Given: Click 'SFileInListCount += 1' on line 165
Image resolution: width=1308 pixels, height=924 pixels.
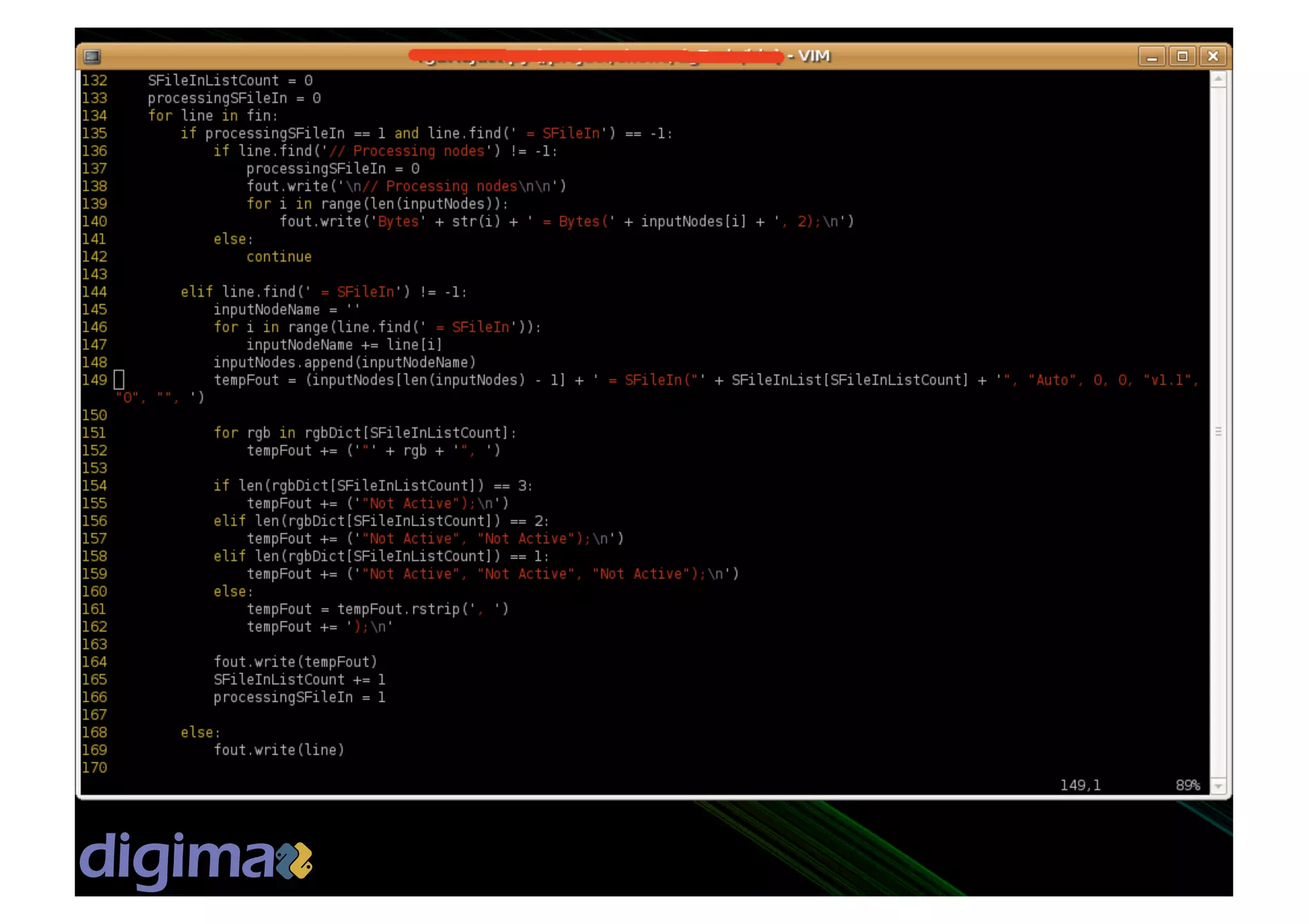Looking at the screenshot, I should click(299, 679).
